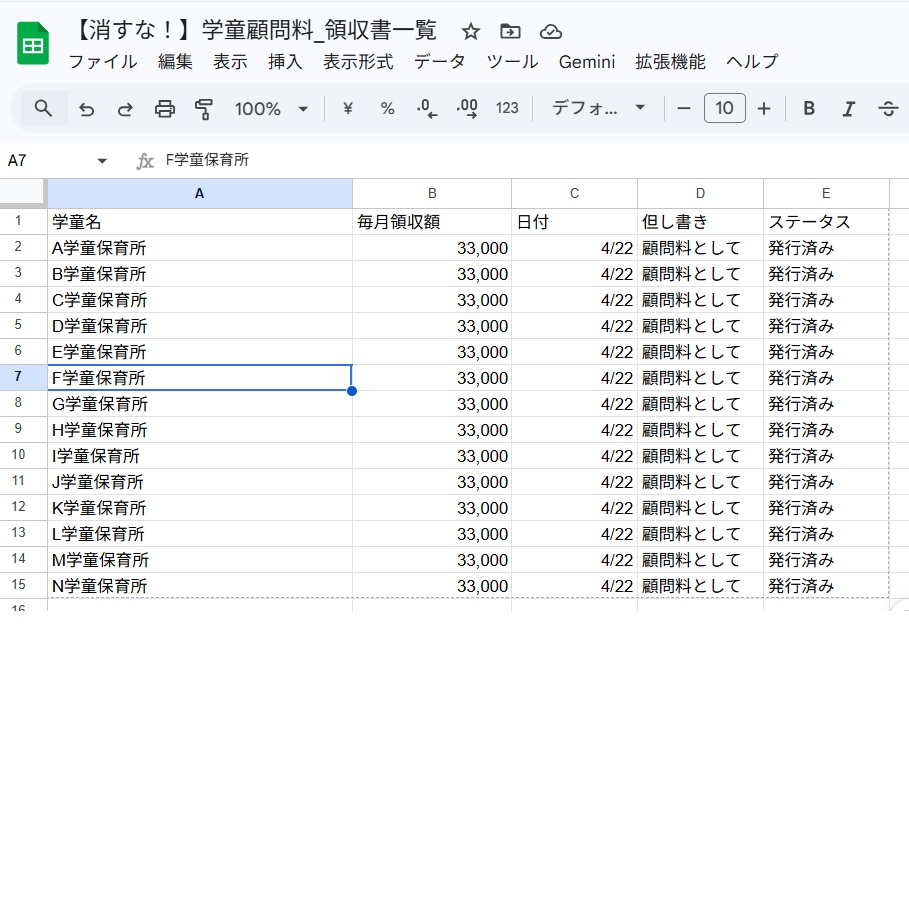Print the spreadsheet with printer icon

click(x=165, y=109)
